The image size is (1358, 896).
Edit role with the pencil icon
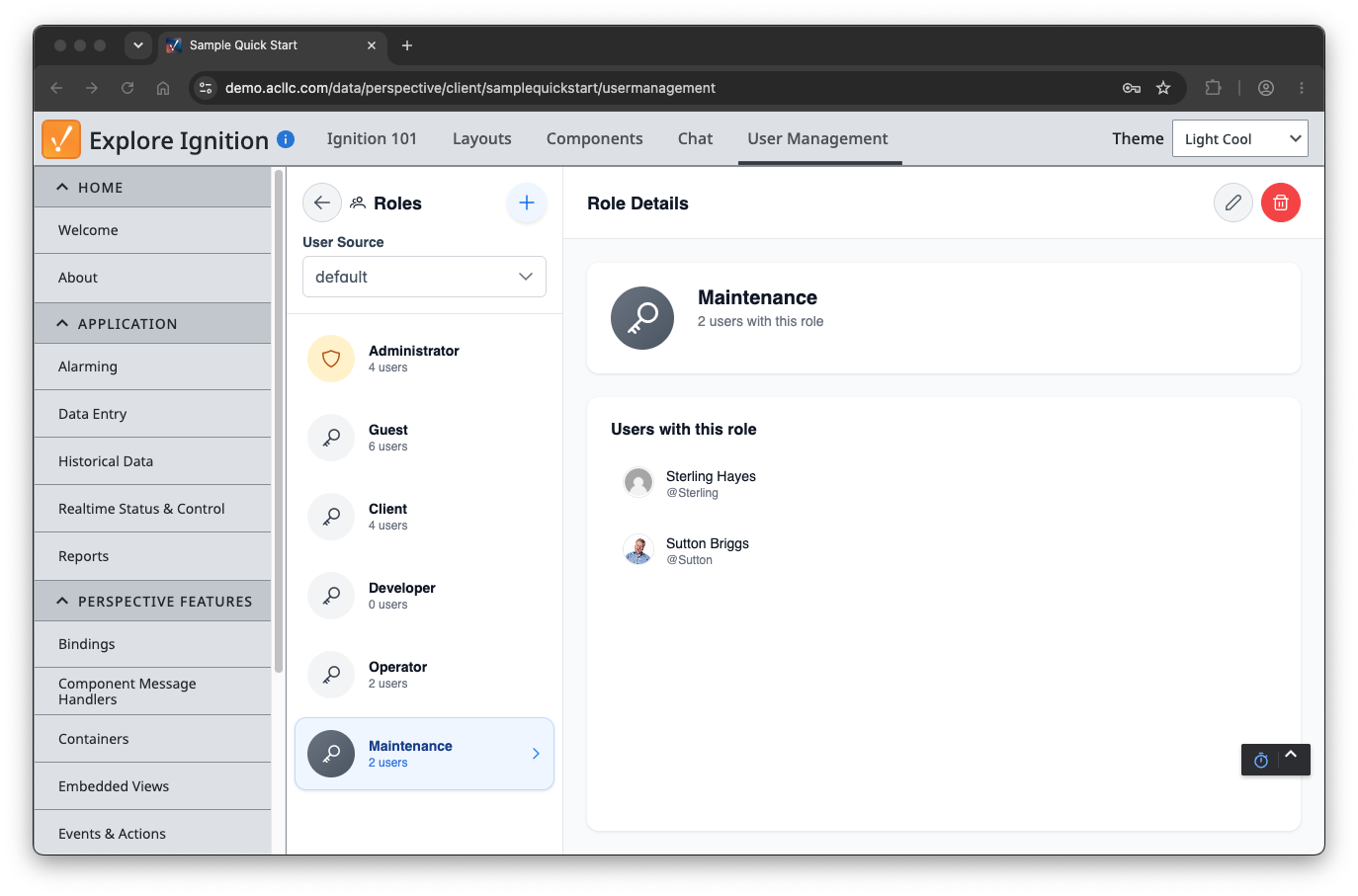click(x=1233, y=203)
